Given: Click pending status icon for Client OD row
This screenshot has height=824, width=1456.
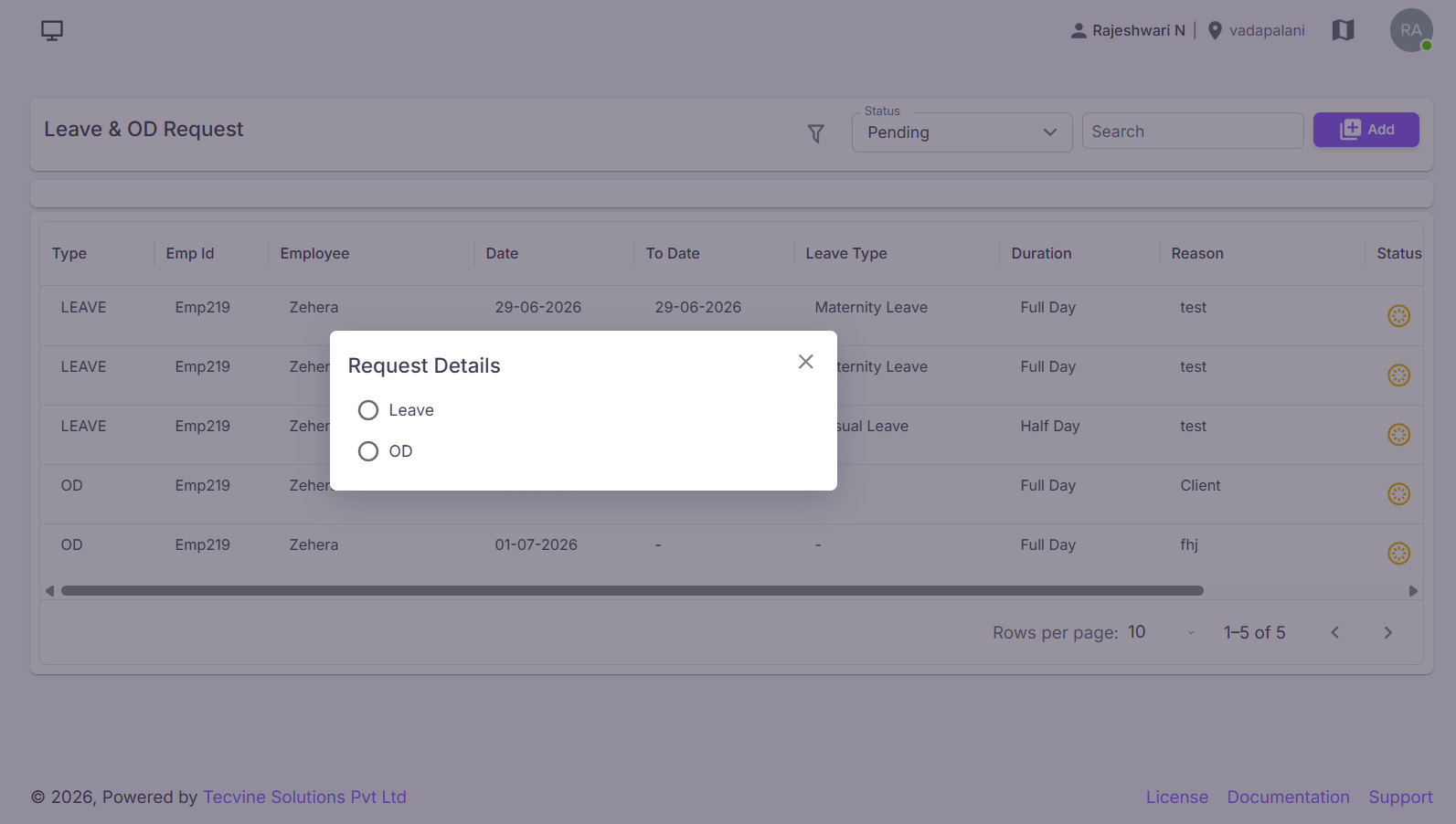Looking at the screenshot, I should pos(1398,494).
